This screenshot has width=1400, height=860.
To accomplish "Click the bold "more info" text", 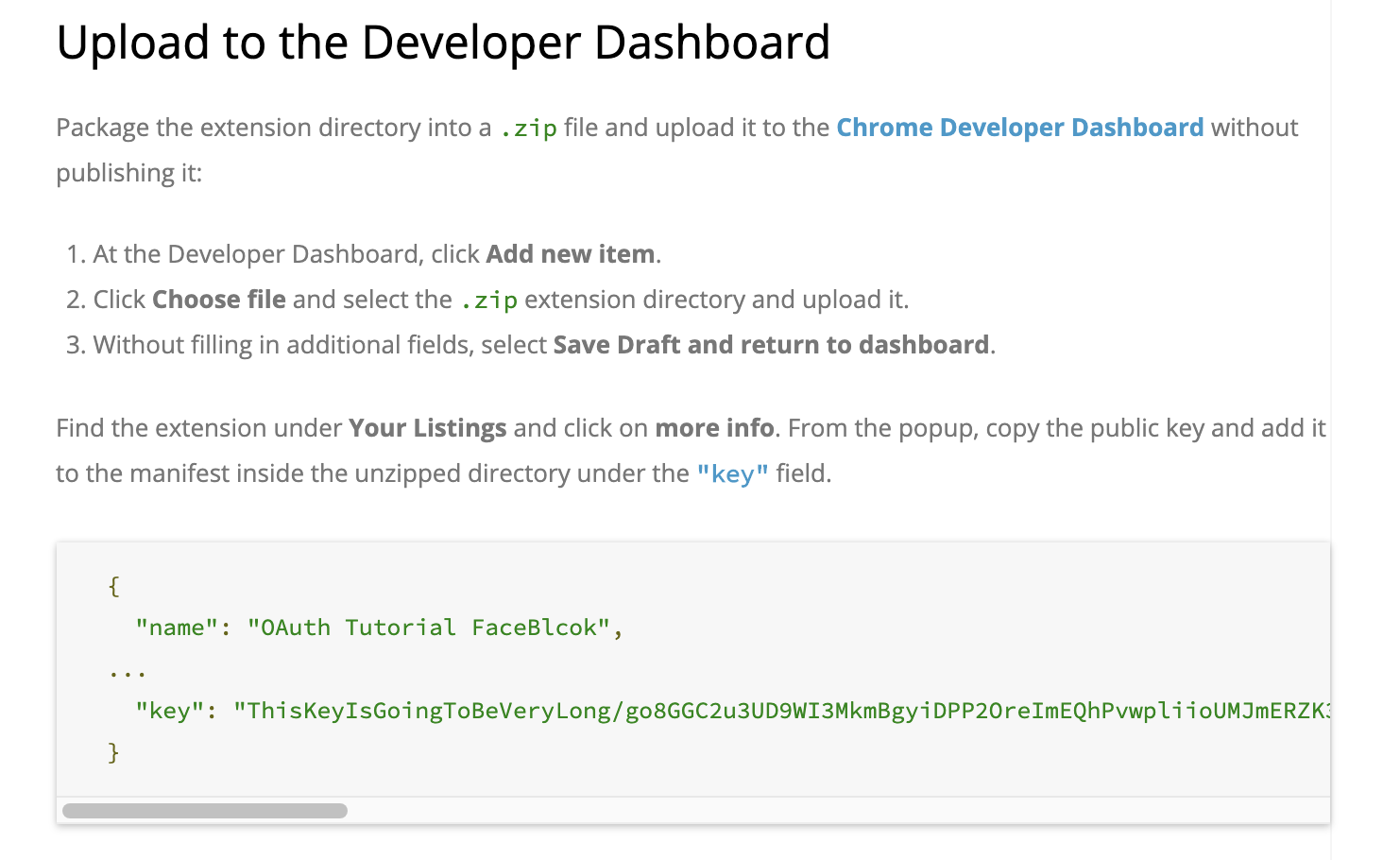I will coord(714,428).
